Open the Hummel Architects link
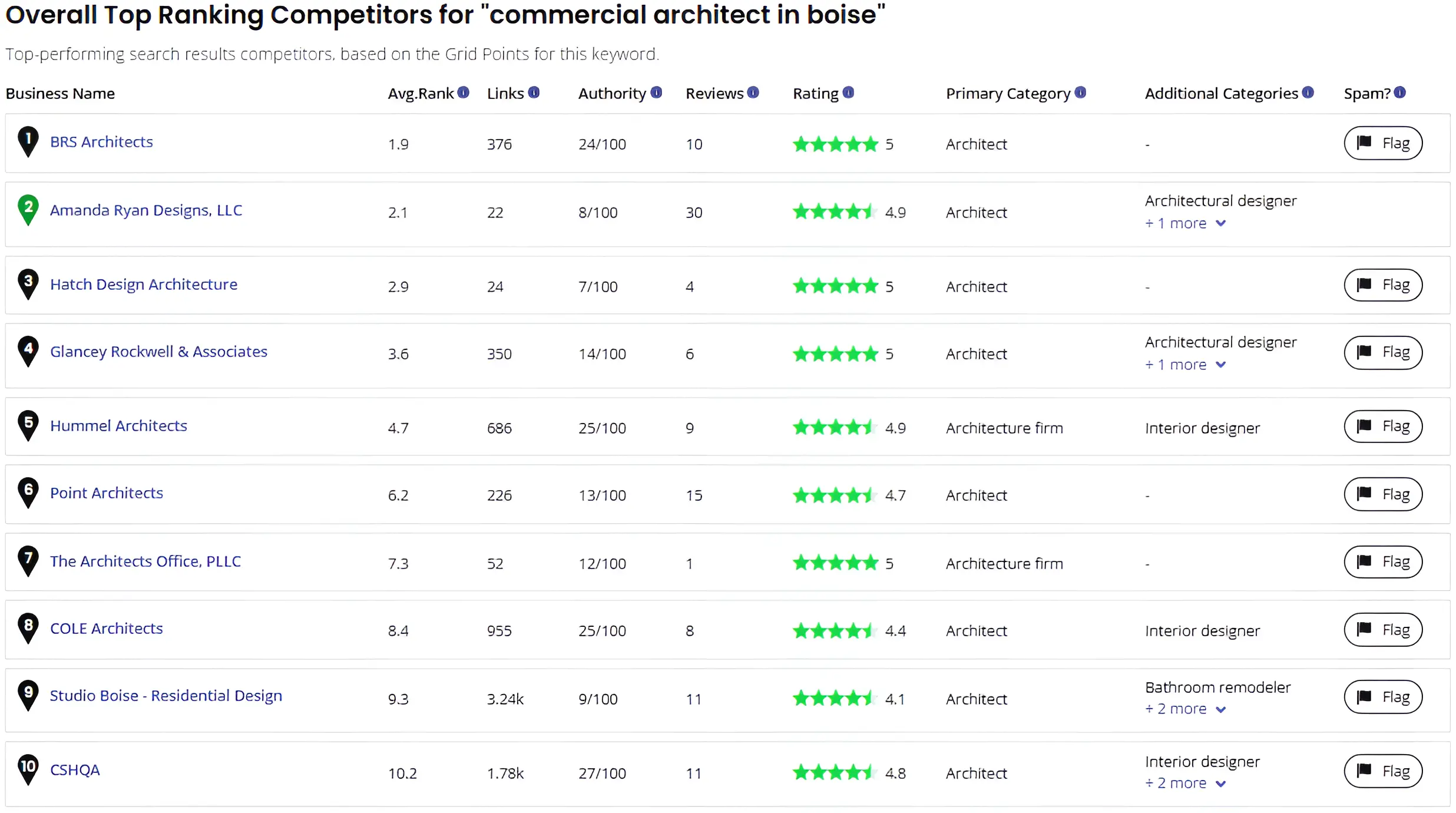Viewport: 1456px width, 813px height. coord(118,426)
